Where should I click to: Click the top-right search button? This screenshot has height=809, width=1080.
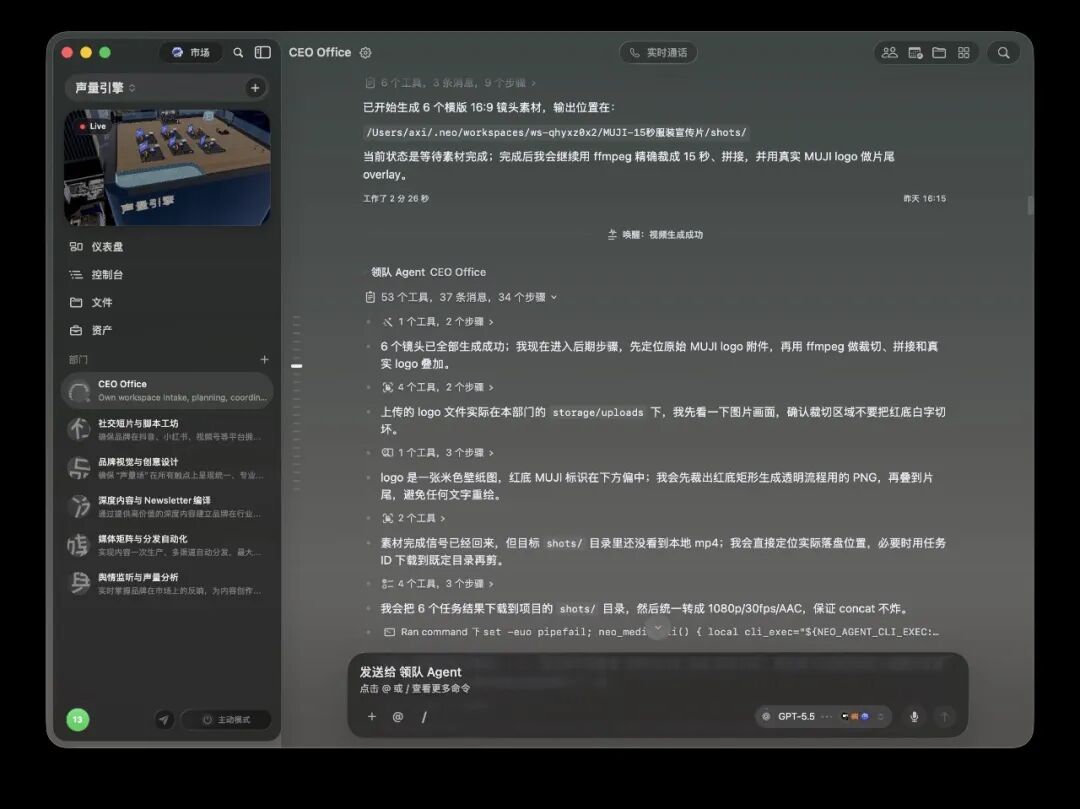pyautogui.click(x=1004, y=53)
